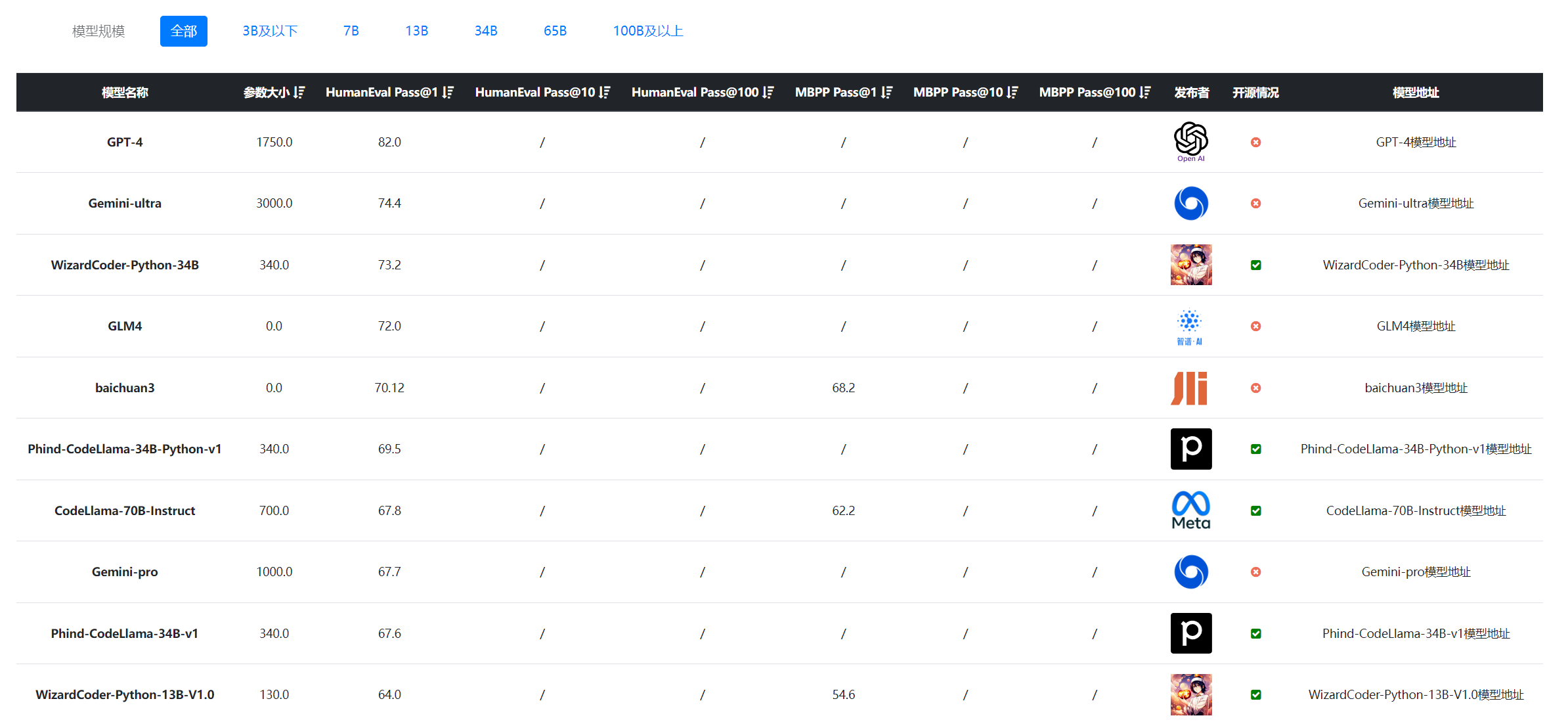
Task: Click the Google logo in Gemini-pro row
Action: (1190, 572)
